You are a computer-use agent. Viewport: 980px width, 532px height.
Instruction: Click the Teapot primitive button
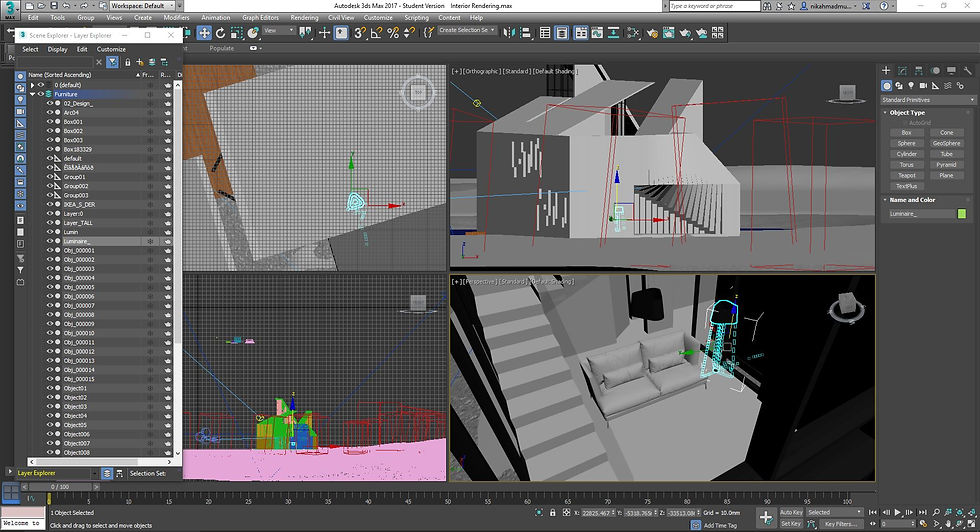[x=906, y=176]
